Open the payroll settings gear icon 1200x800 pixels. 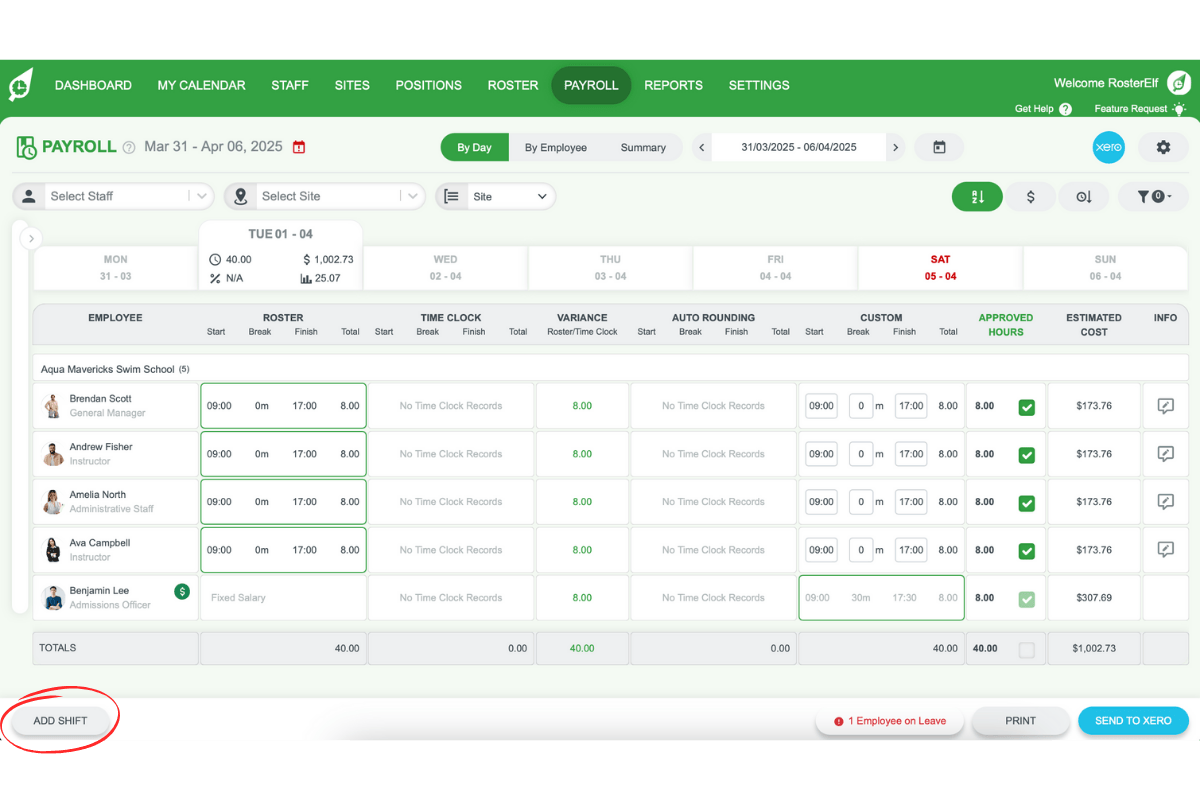click(x=1162, y=147)
